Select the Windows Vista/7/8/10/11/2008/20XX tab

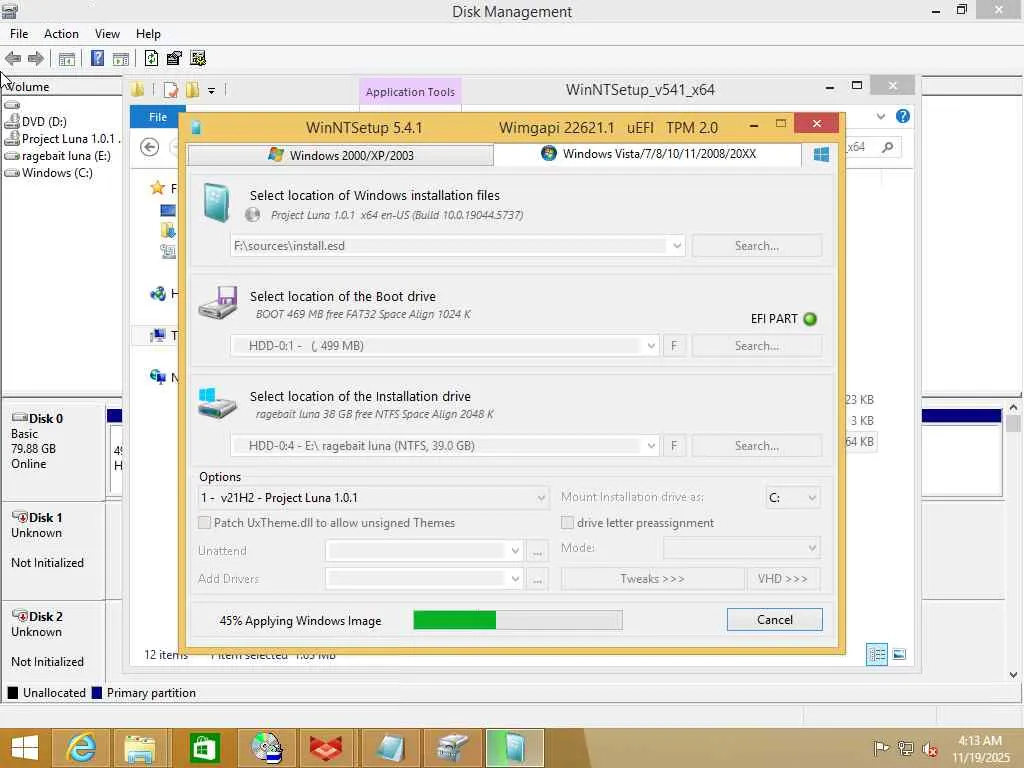pos(648,154)
